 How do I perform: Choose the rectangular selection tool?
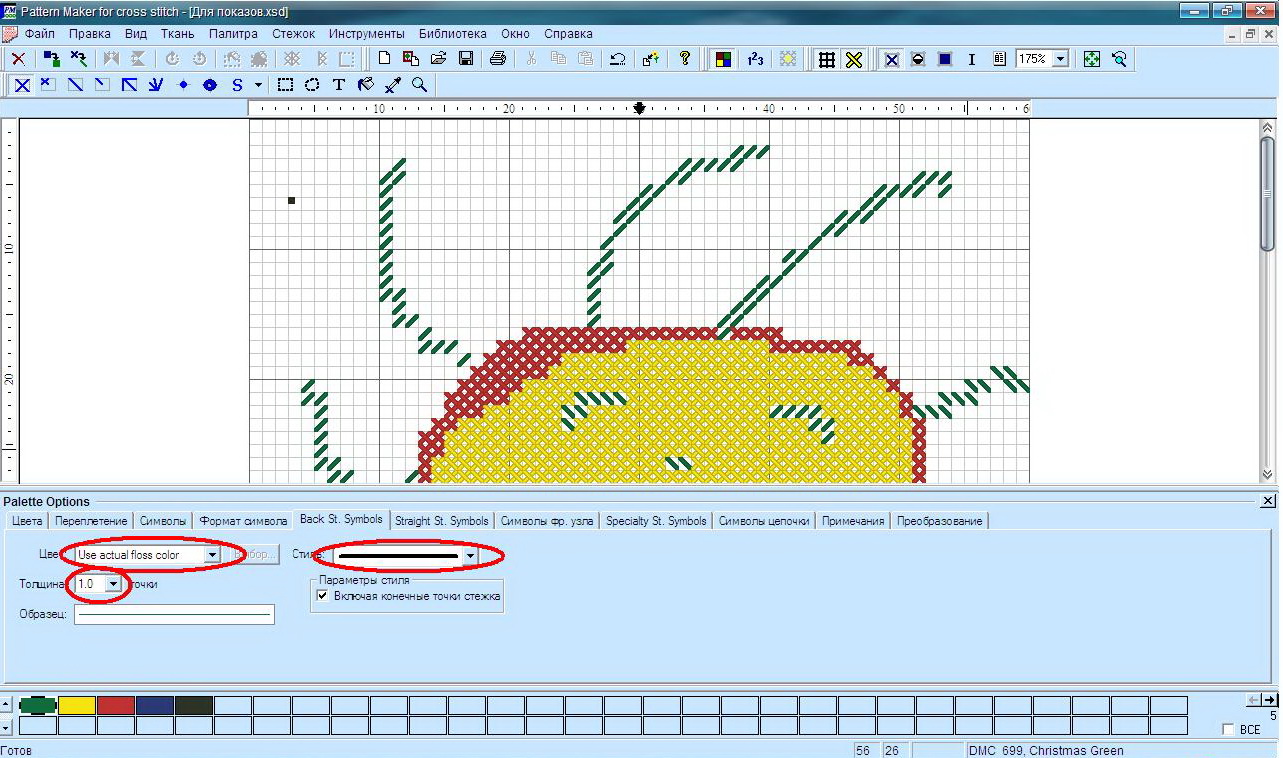tap(285, 85)
